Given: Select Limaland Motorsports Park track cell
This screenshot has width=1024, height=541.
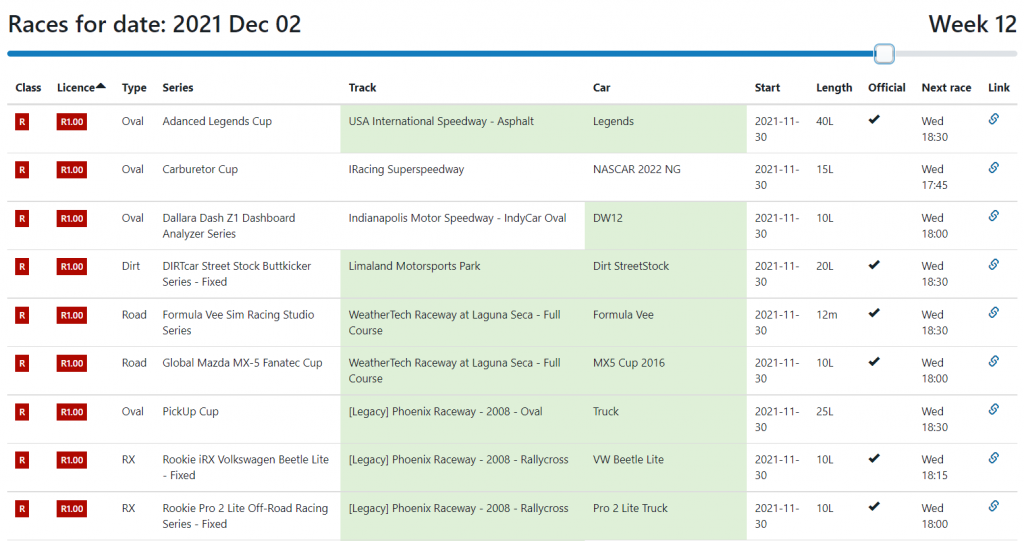Looking at the screenshot, I should (462, 274).
